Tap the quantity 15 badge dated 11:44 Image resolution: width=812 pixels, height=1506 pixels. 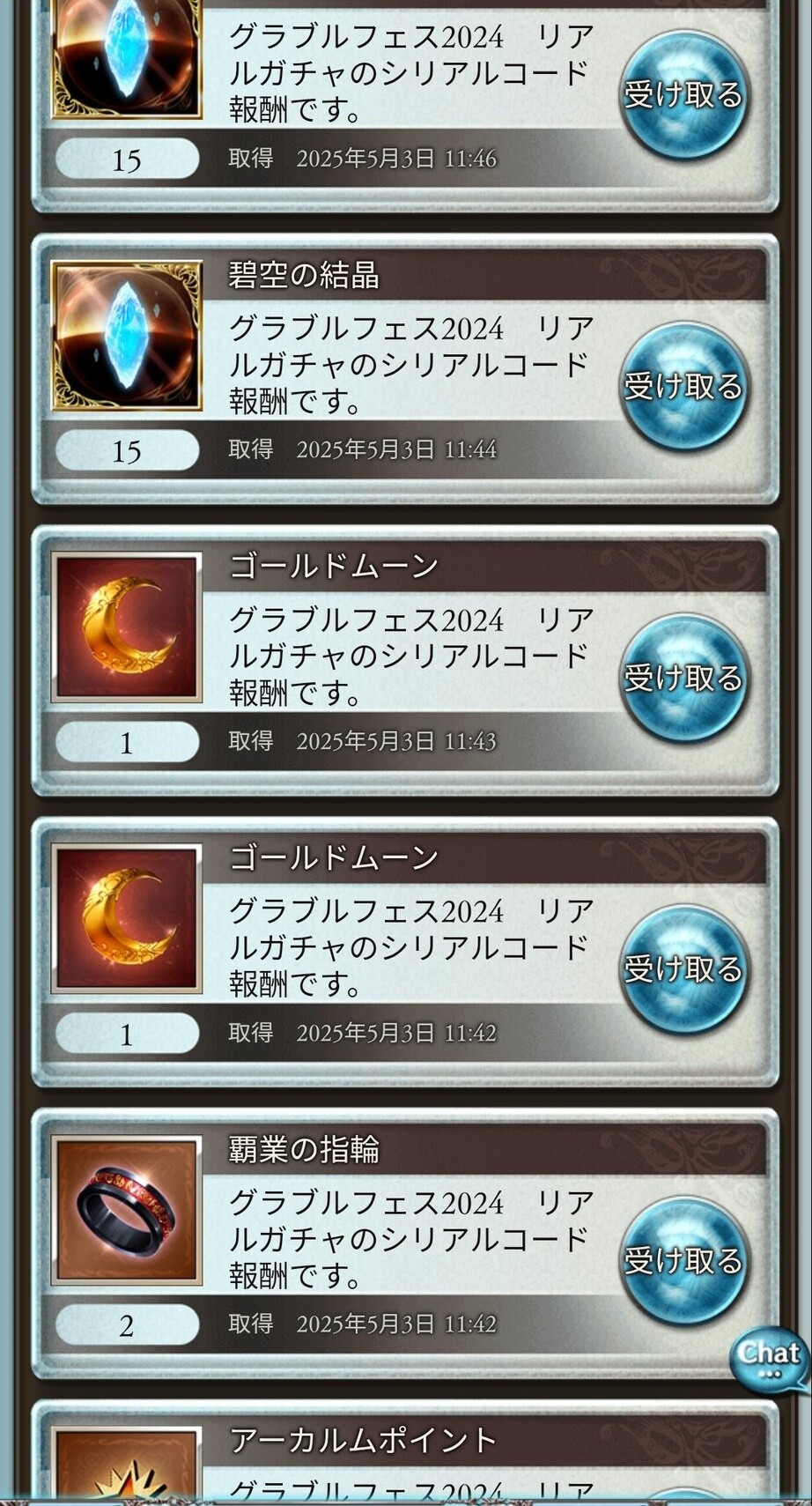pyautogui.click(x=127, y=450)
